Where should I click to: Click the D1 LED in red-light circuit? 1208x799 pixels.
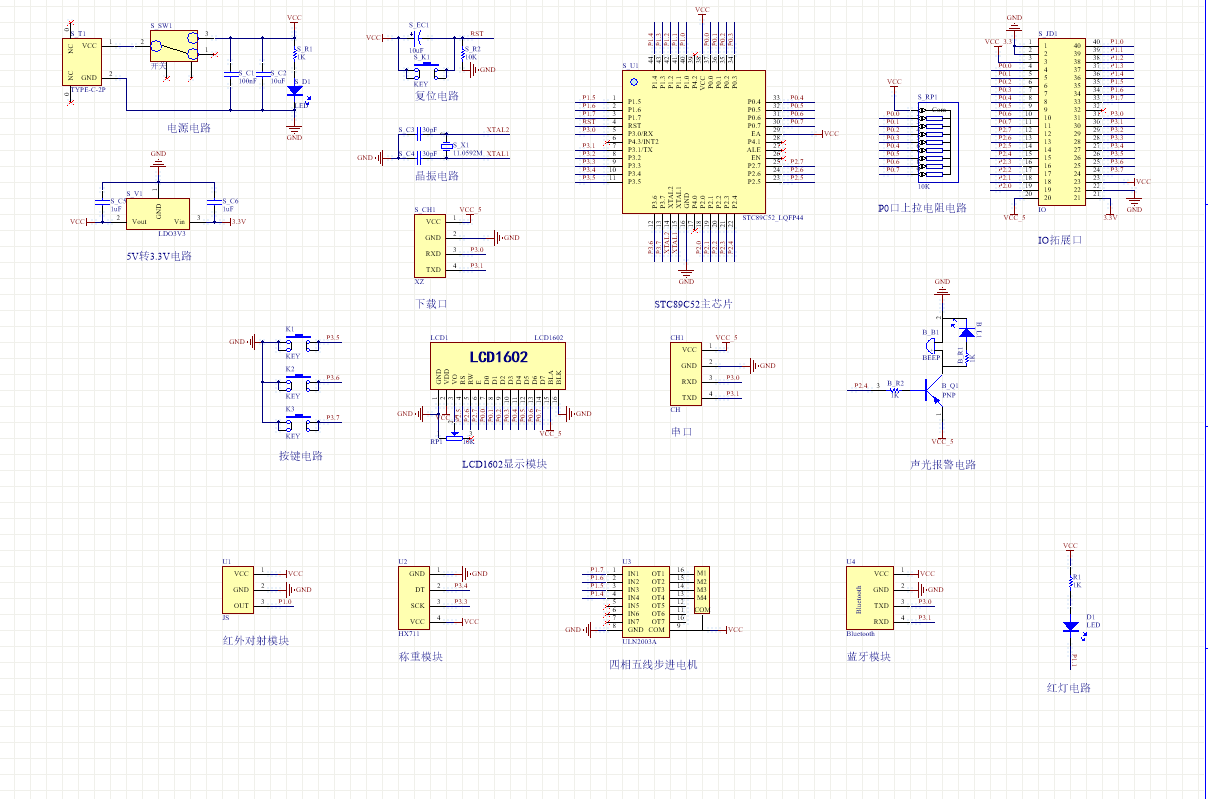click(x=1070, y=626)
